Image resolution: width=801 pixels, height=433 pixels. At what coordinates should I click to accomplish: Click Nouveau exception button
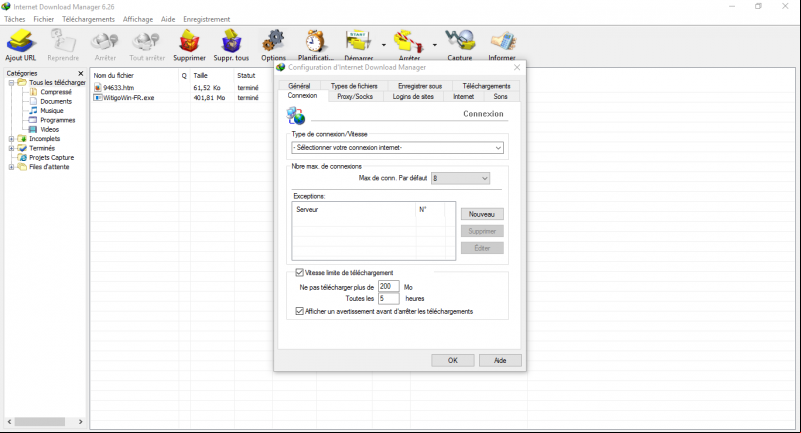click(482, 214)
